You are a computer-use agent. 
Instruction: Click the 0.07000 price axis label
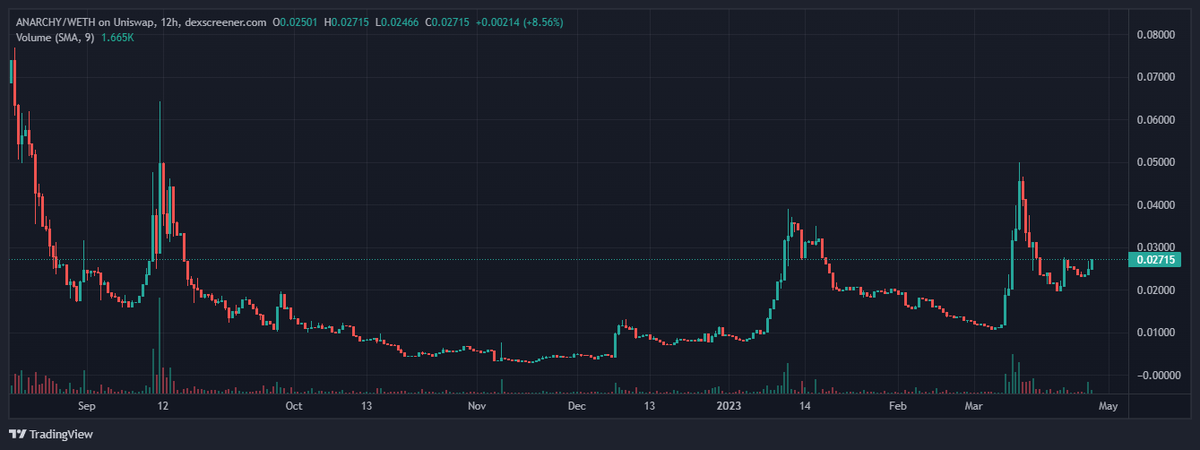point(1155,77)
